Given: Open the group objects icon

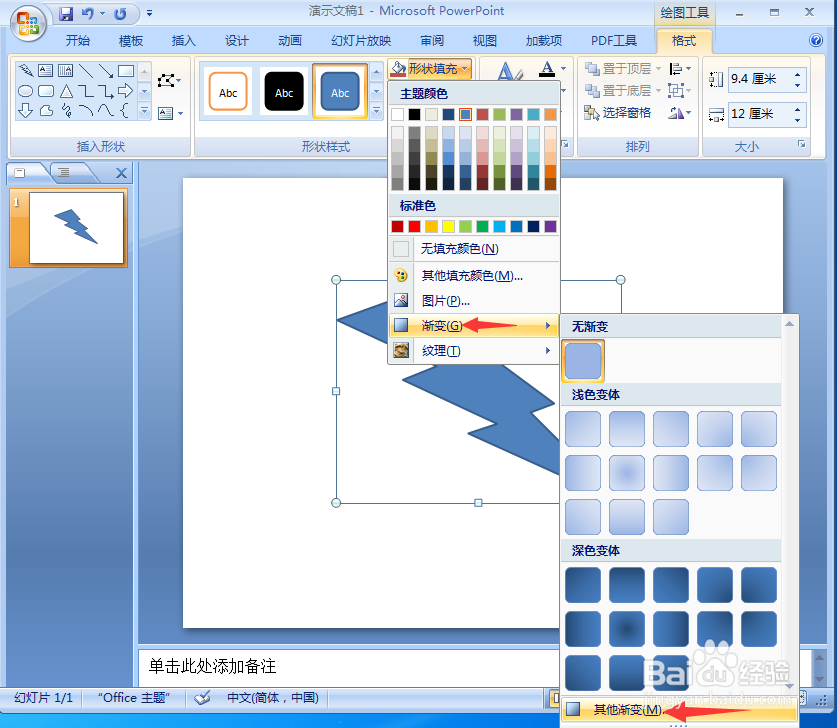Looking at the screenshot, I should pos(680,91).
